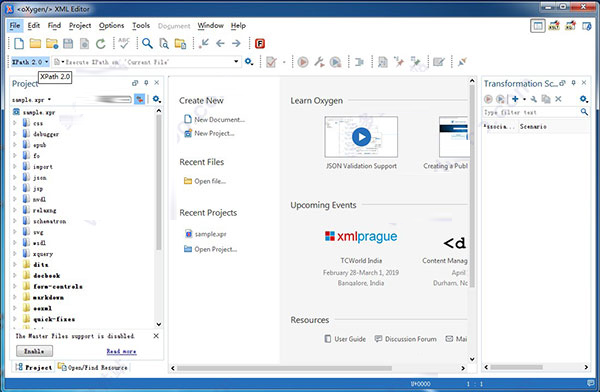Pin the Project panel
The height and width of the screenshot is (392, 600).
pyautogui.click(x=146, y=83)
